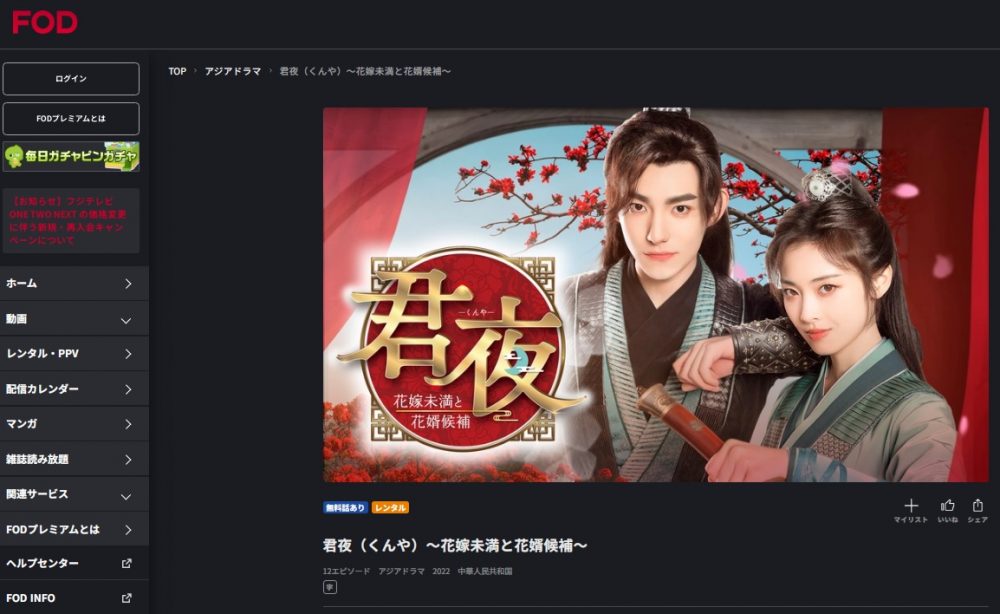Open レンタル・PPV menu item

[x=74, y=354]
